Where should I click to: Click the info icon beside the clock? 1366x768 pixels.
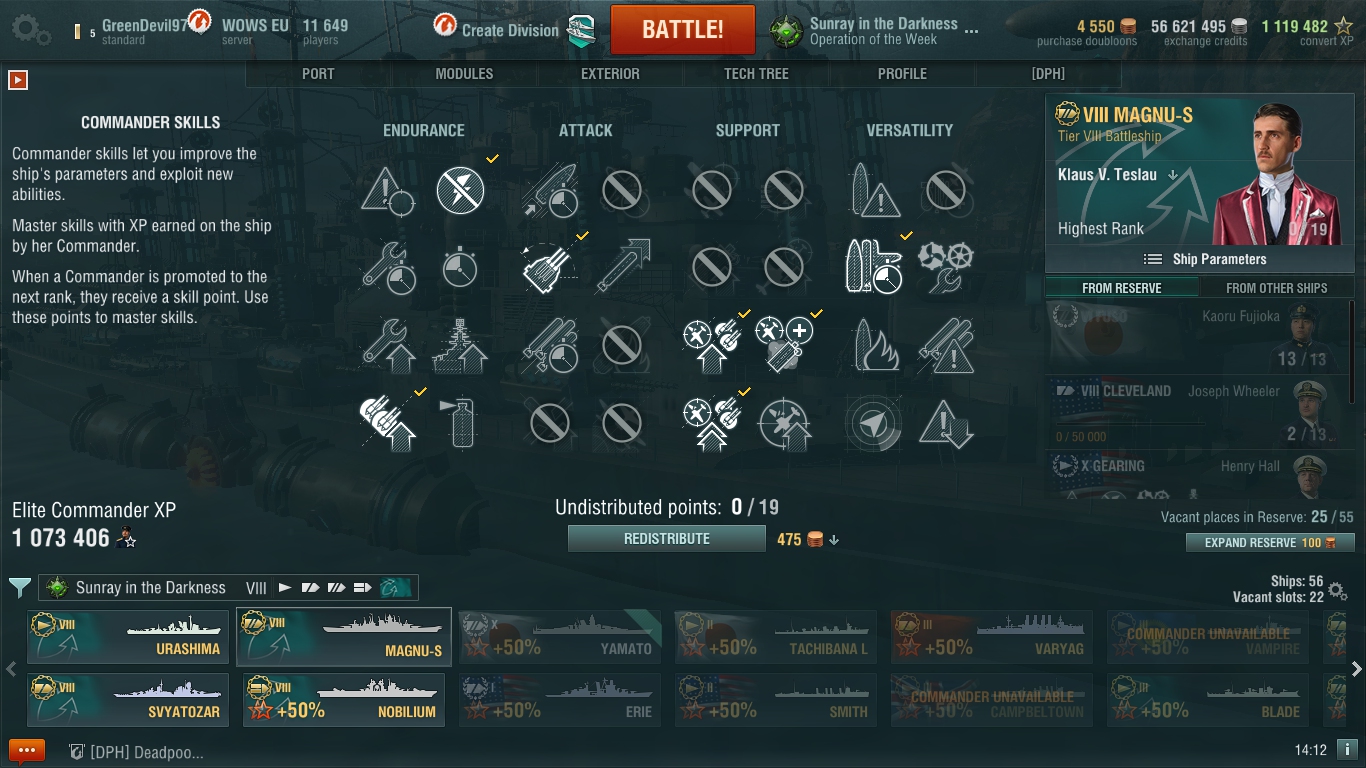tap(1347, 748)
